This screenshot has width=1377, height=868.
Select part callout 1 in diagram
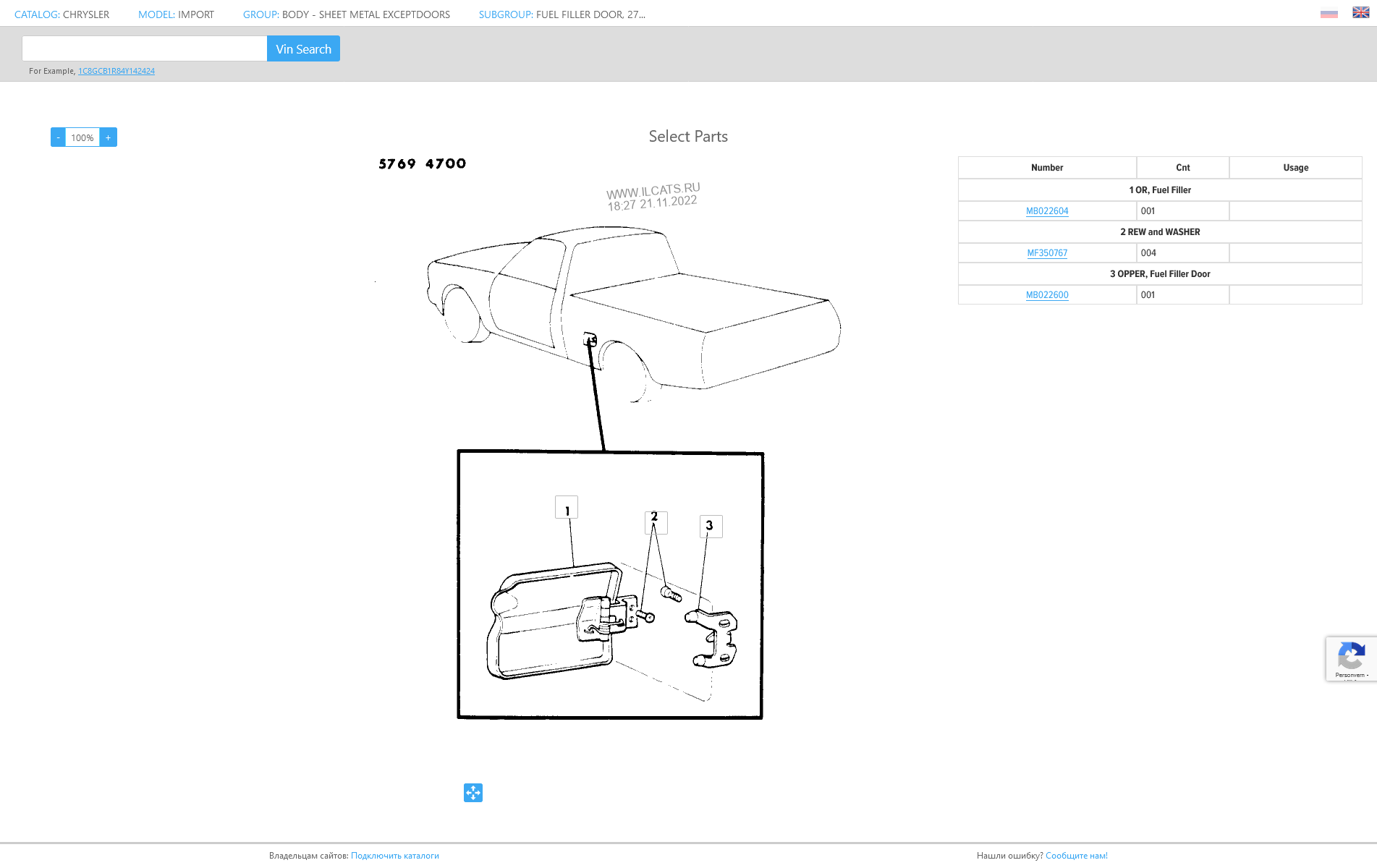(x=567, y=508)
